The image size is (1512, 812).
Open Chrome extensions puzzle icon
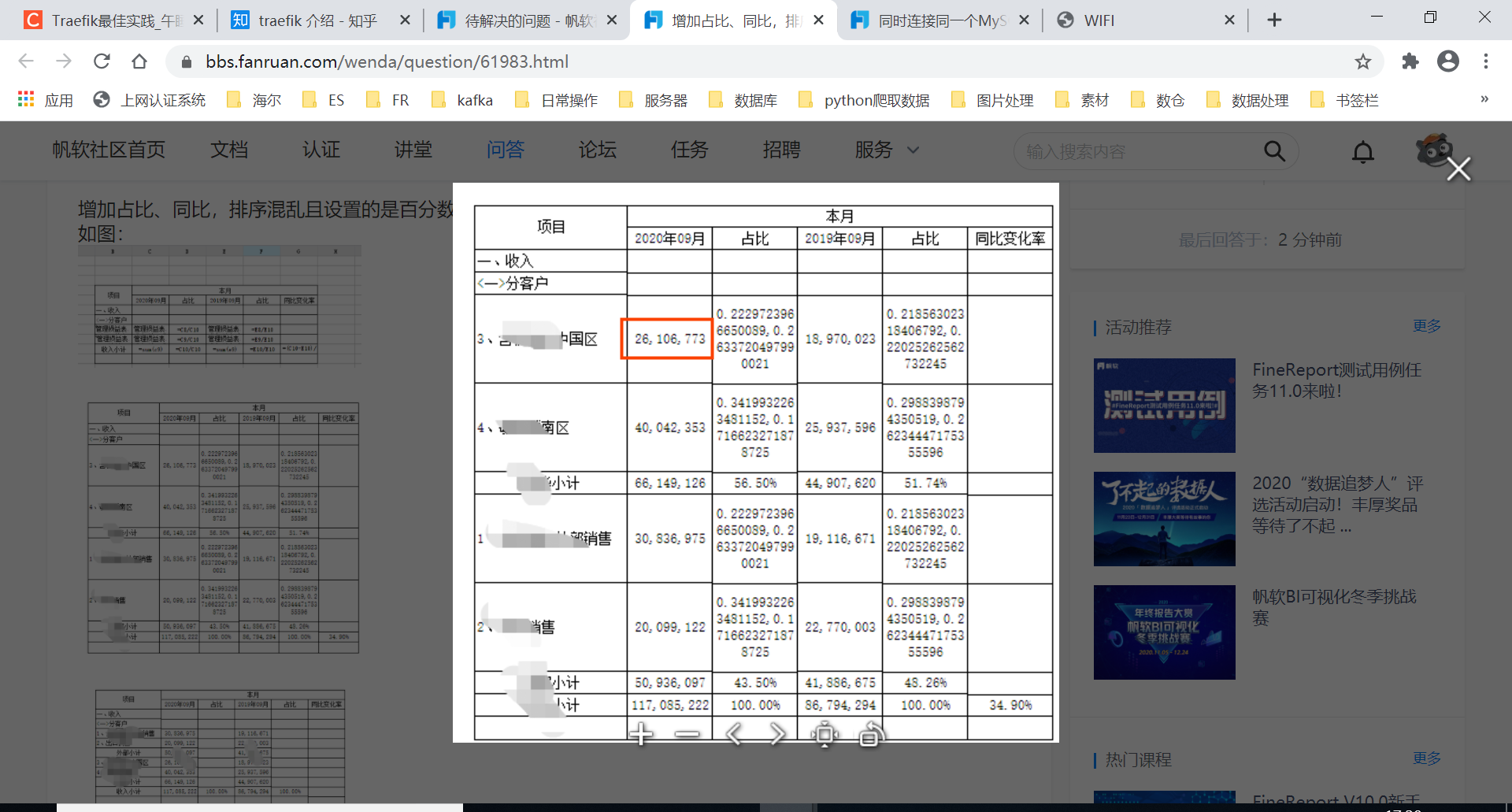pyautogui.click(x=1410, y=61)
